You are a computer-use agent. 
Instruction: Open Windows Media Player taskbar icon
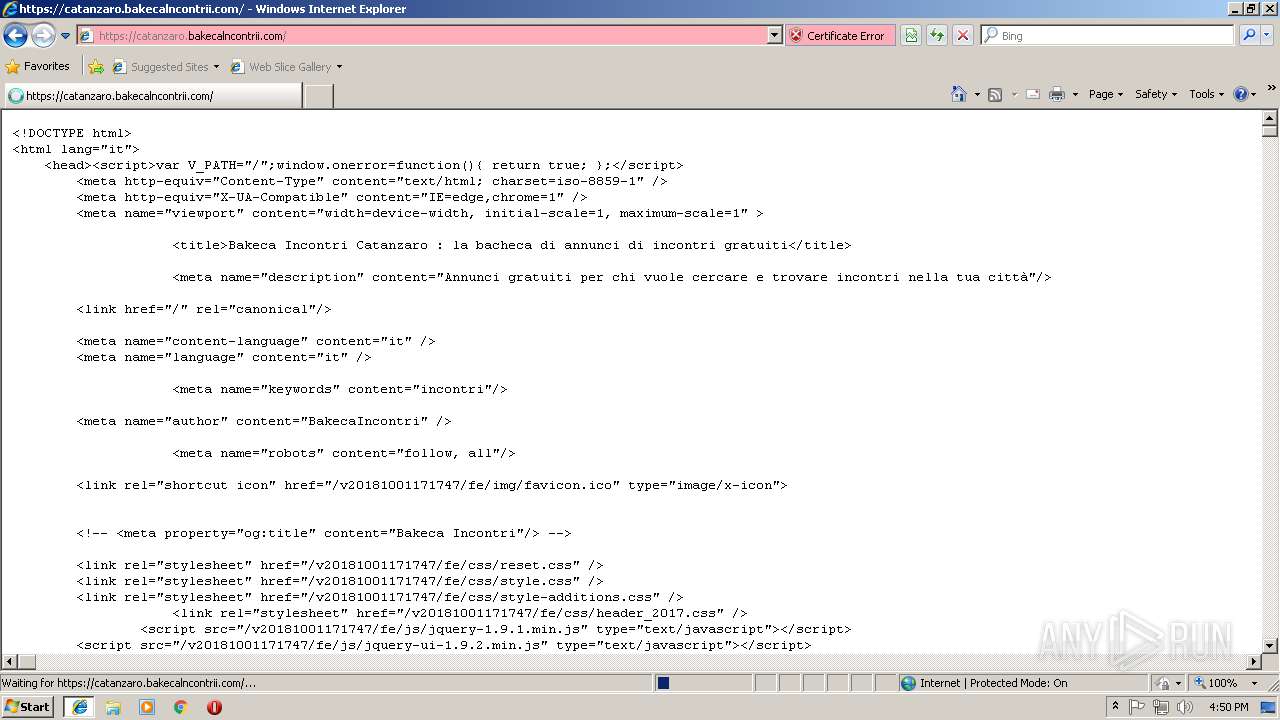147,707
